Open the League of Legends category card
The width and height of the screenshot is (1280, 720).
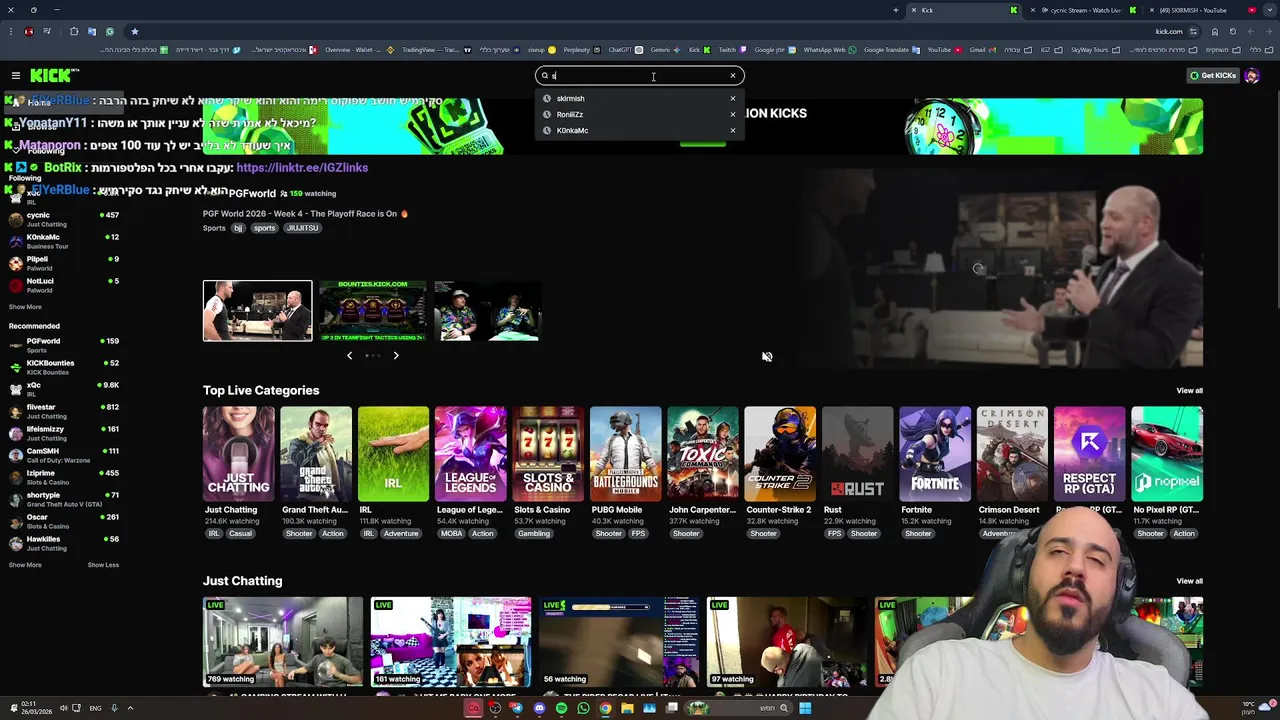(471, 453)
